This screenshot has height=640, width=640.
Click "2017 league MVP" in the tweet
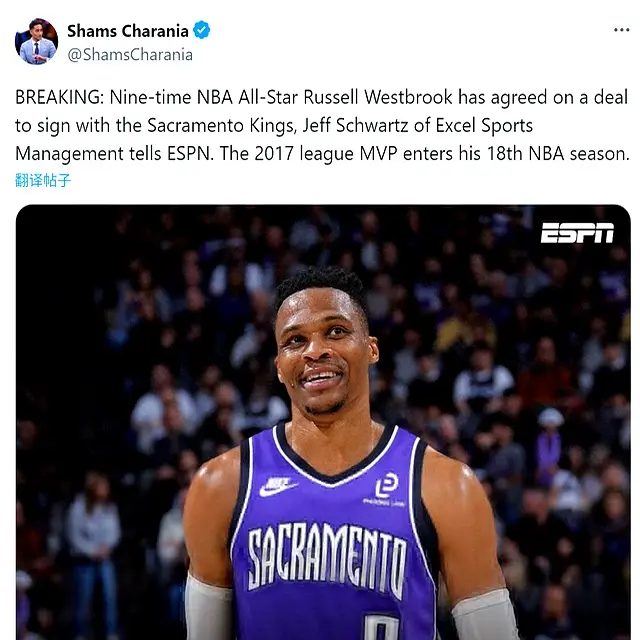tap(326, 154)
